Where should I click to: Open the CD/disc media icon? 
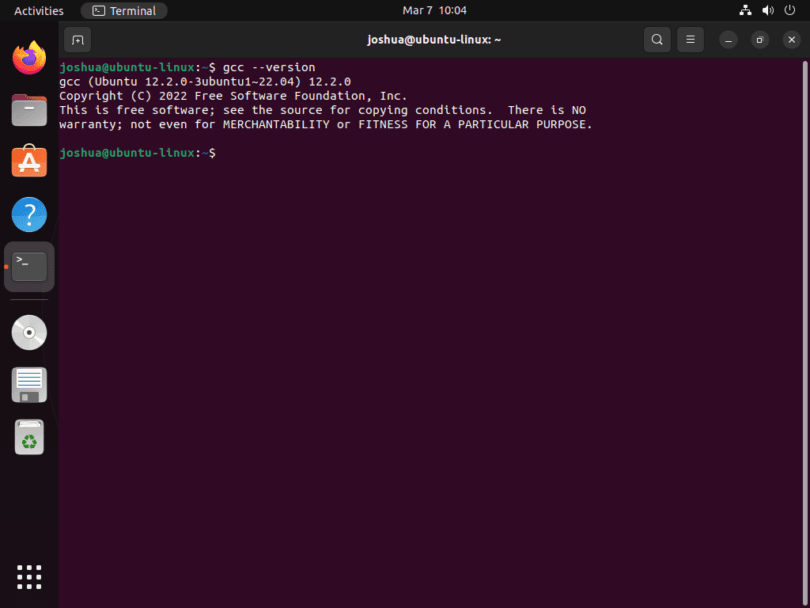pos(29,332)
